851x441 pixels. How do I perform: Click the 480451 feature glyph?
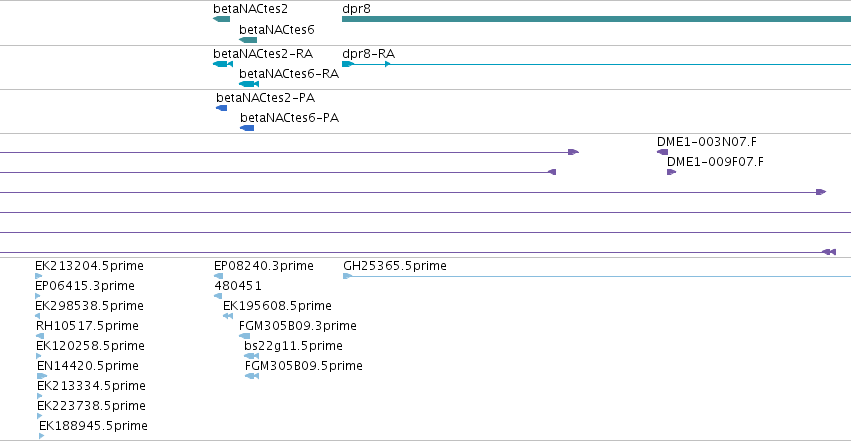(218, 296)
